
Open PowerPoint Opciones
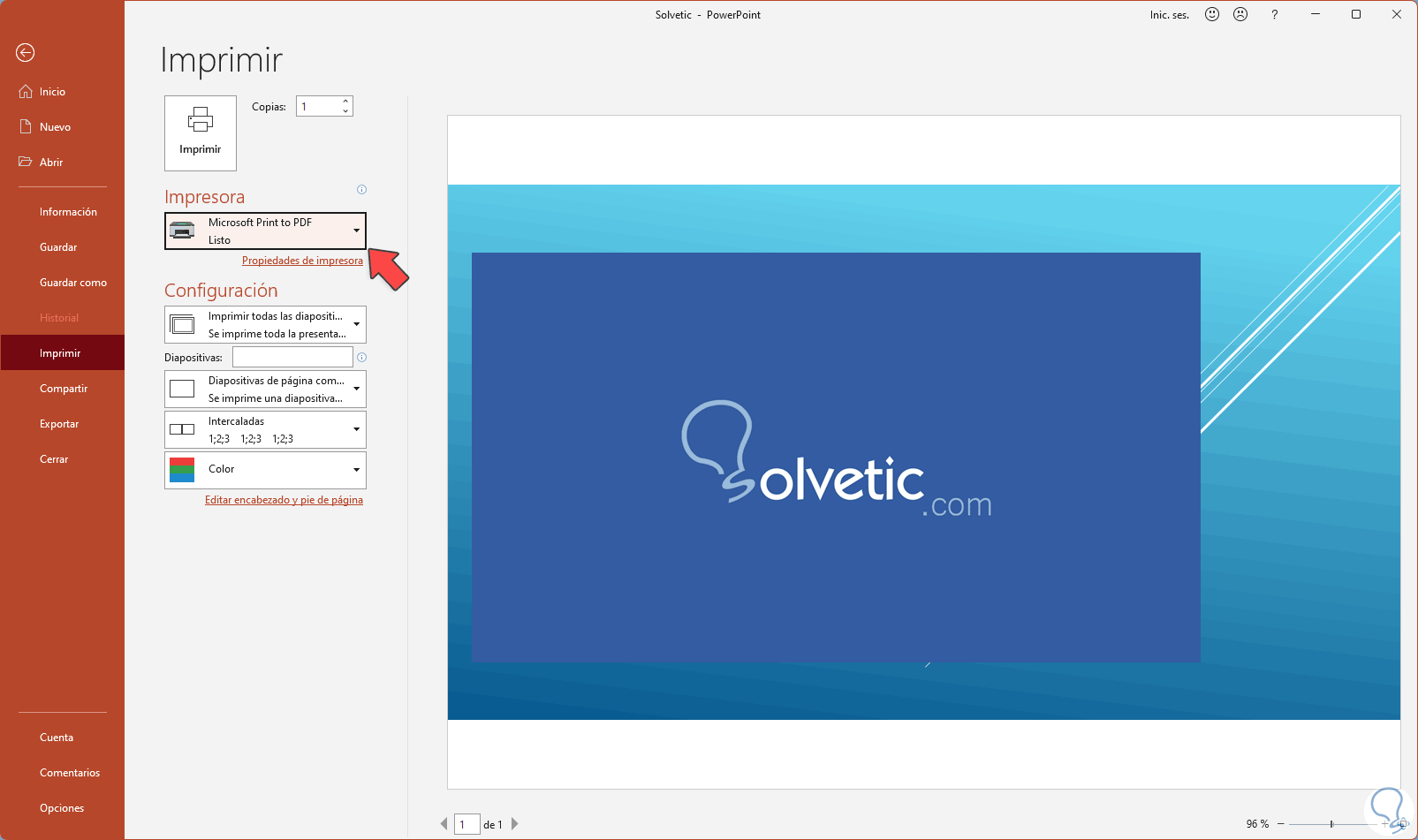pyautogui.click(x=62, y=808)
